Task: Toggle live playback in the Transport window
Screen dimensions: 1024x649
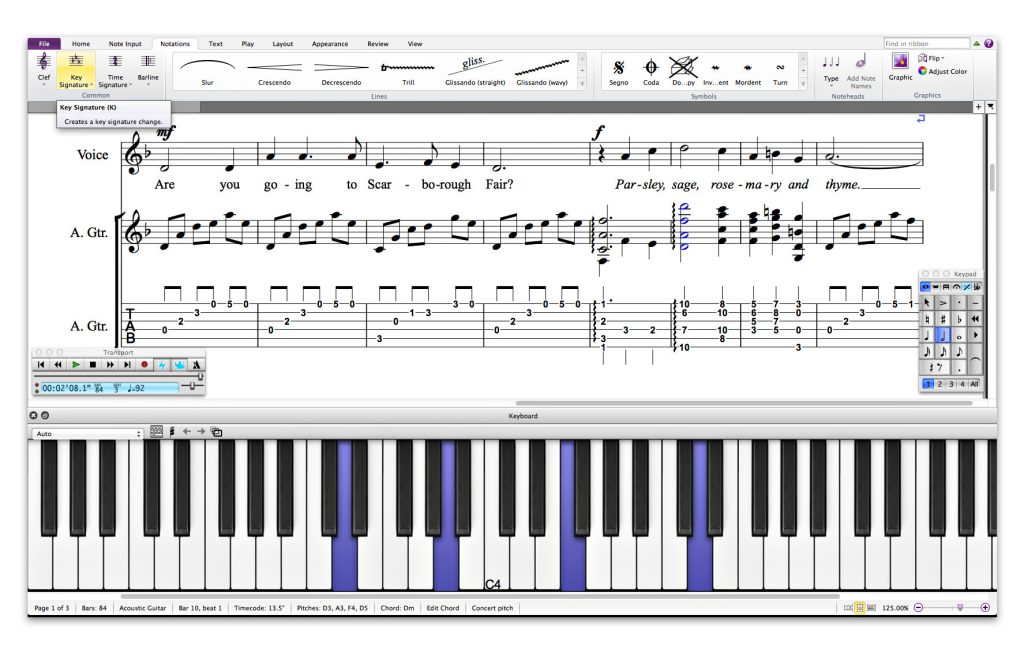Action: pos(163,365)
